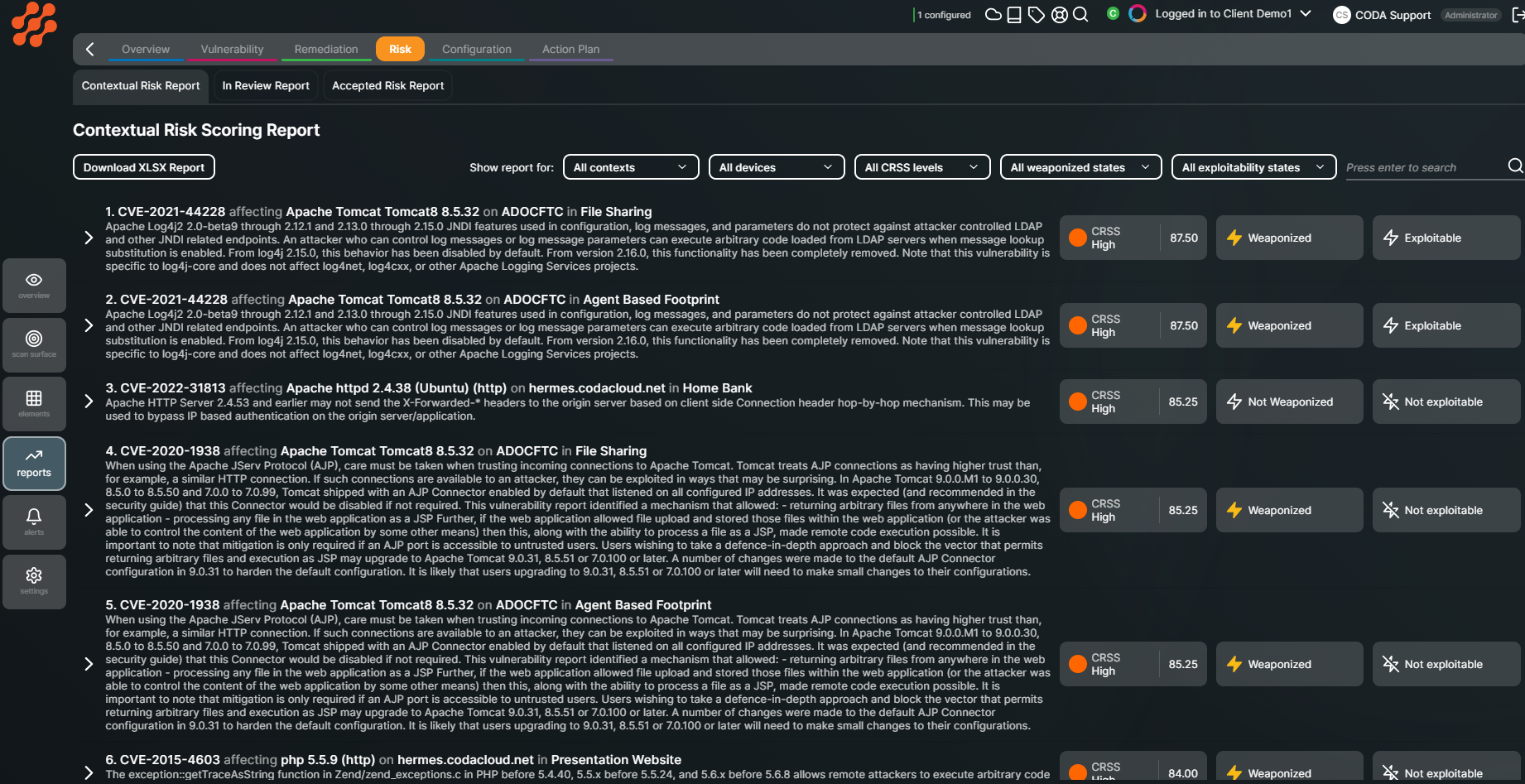Viewport: 1525px width, 784px height.
Task: Expand row 1 CVE-2021-44228 File Sharing
Action: pos(89,238)
